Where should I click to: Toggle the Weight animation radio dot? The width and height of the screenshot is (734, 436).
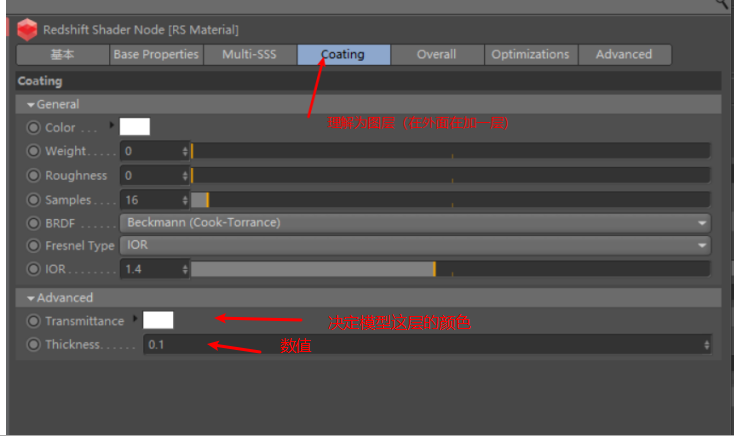33,151
